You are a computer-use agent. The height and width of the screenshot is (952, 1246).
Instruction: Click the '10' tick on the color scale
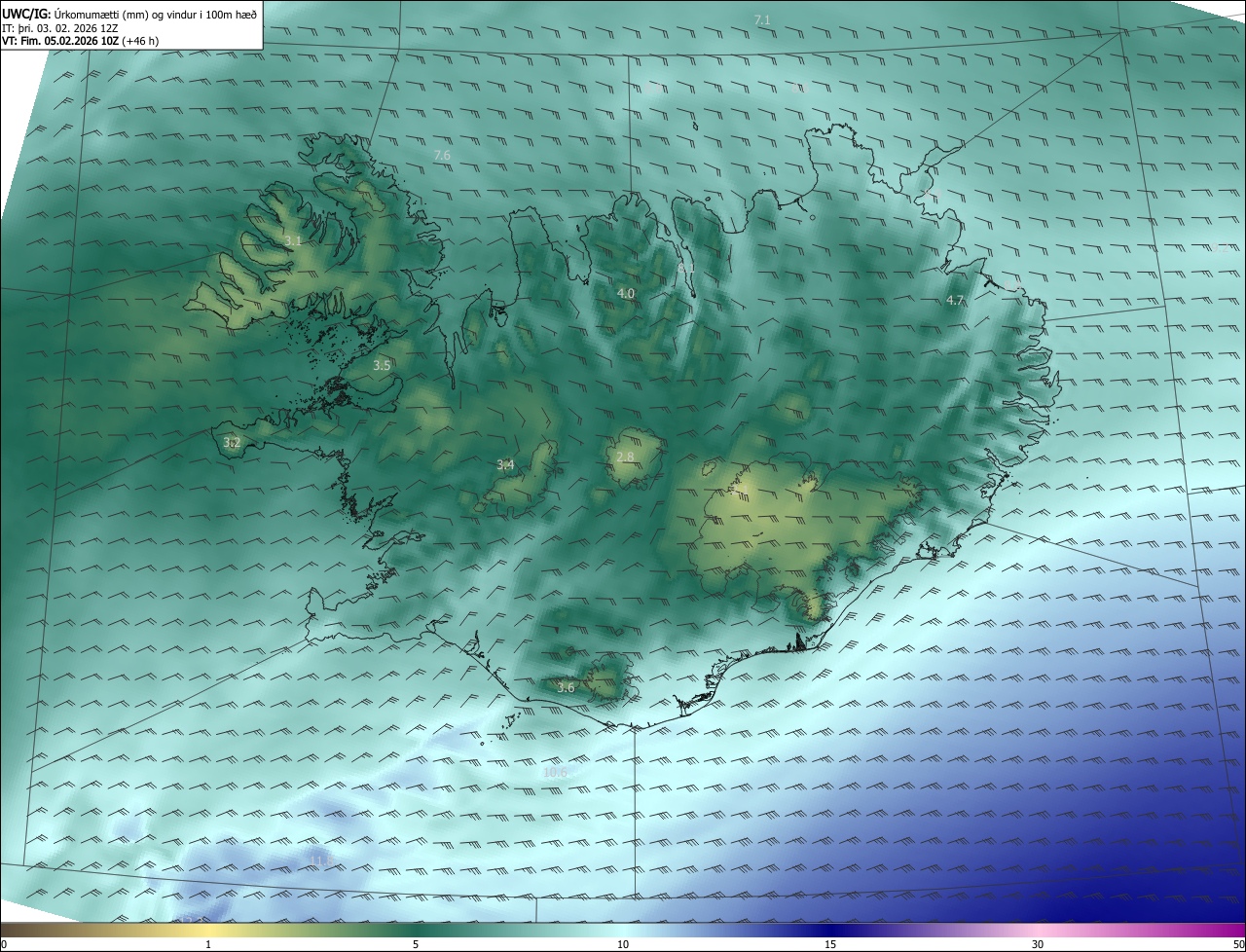pyautogui.click(x=623, y=944)
